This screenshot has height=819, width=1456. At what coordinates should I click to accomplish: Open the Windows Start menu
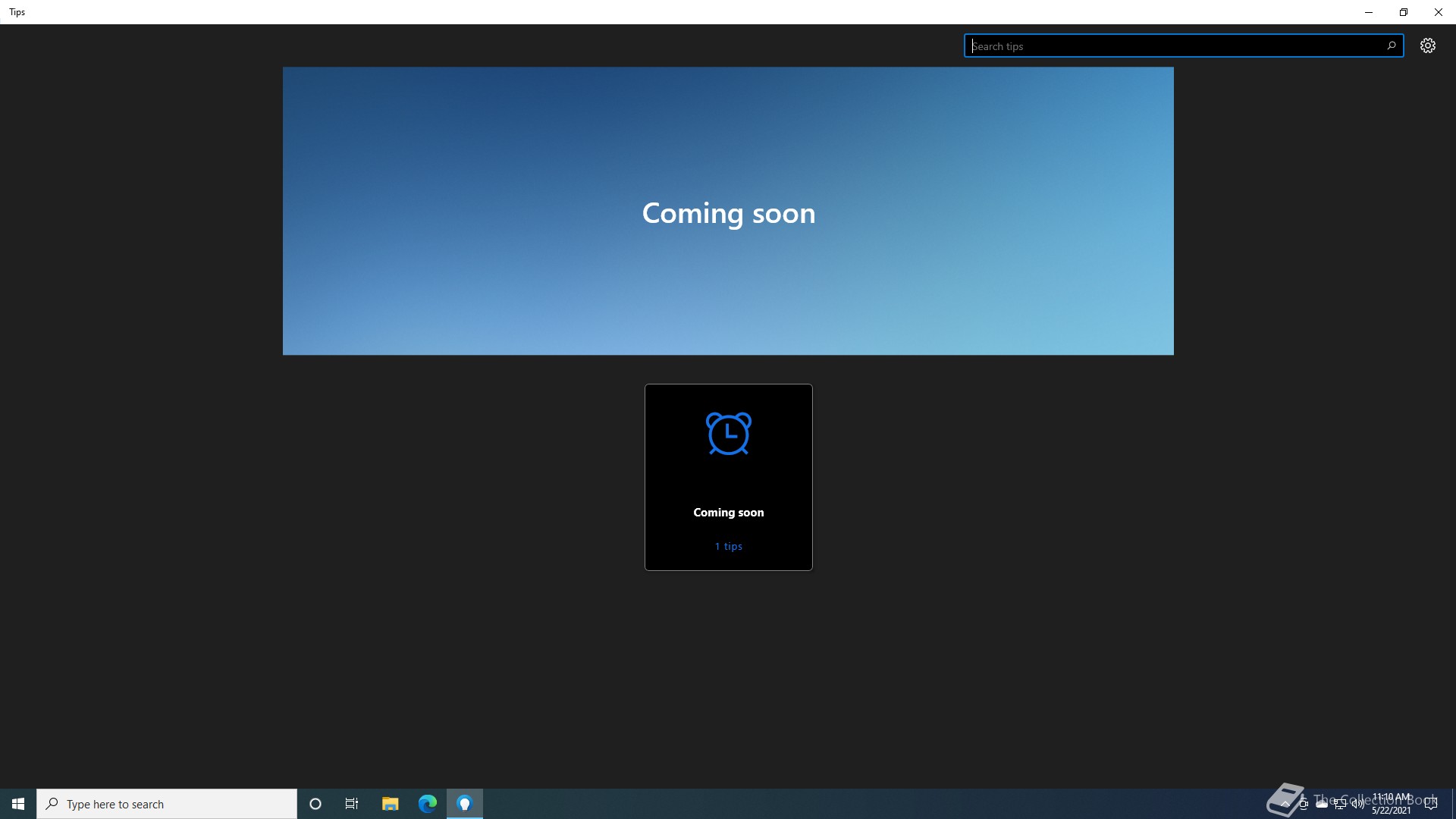(18, 804)
